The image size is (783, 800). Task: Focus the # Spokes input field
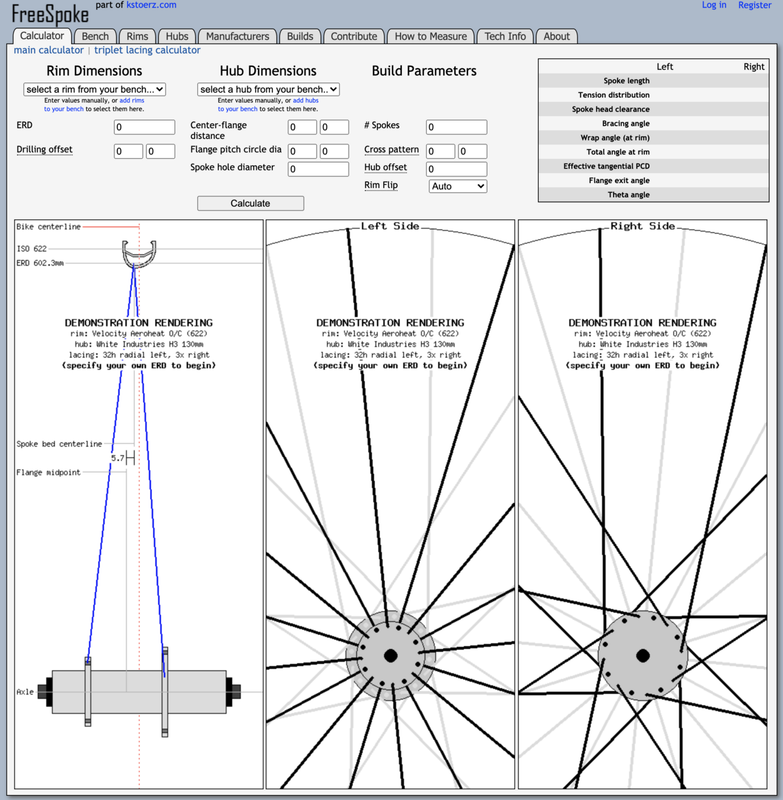click(x=457, y=127)
